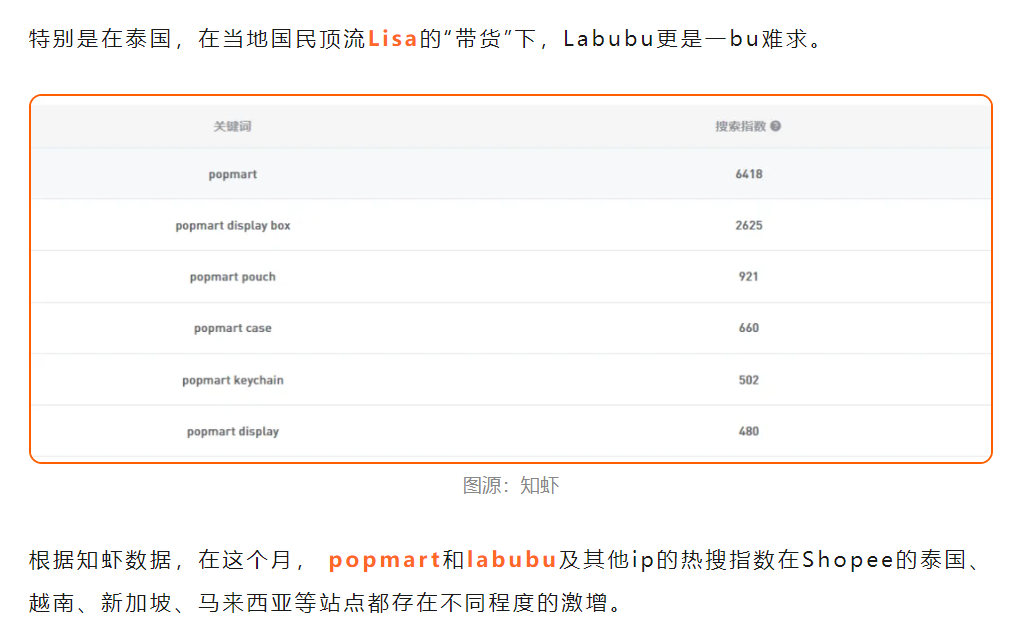Viewport: 1023px width, 637px height.
Task: Select the "popmart case" keyword
Action: 232,328
